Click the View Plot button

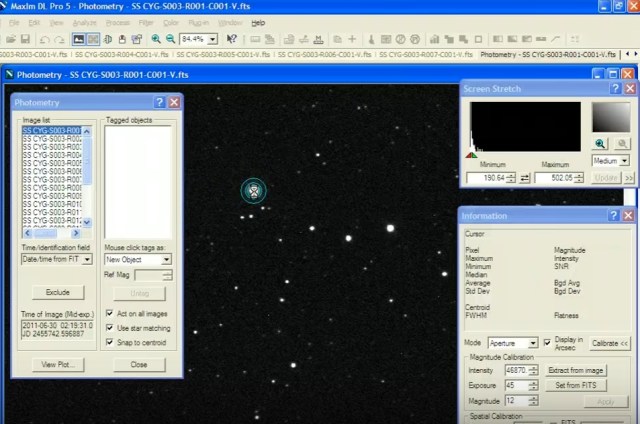(58, 365)
